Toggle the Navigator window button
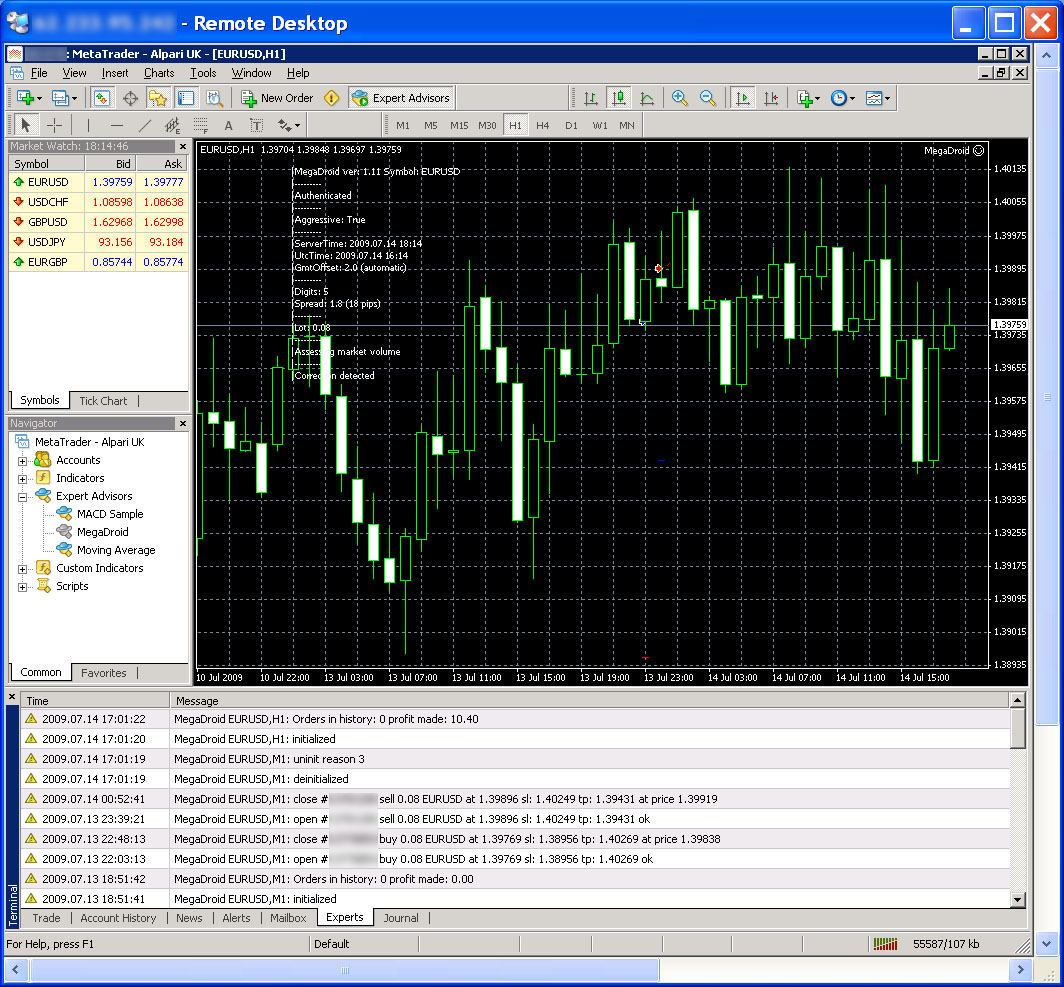 (158, 98)
